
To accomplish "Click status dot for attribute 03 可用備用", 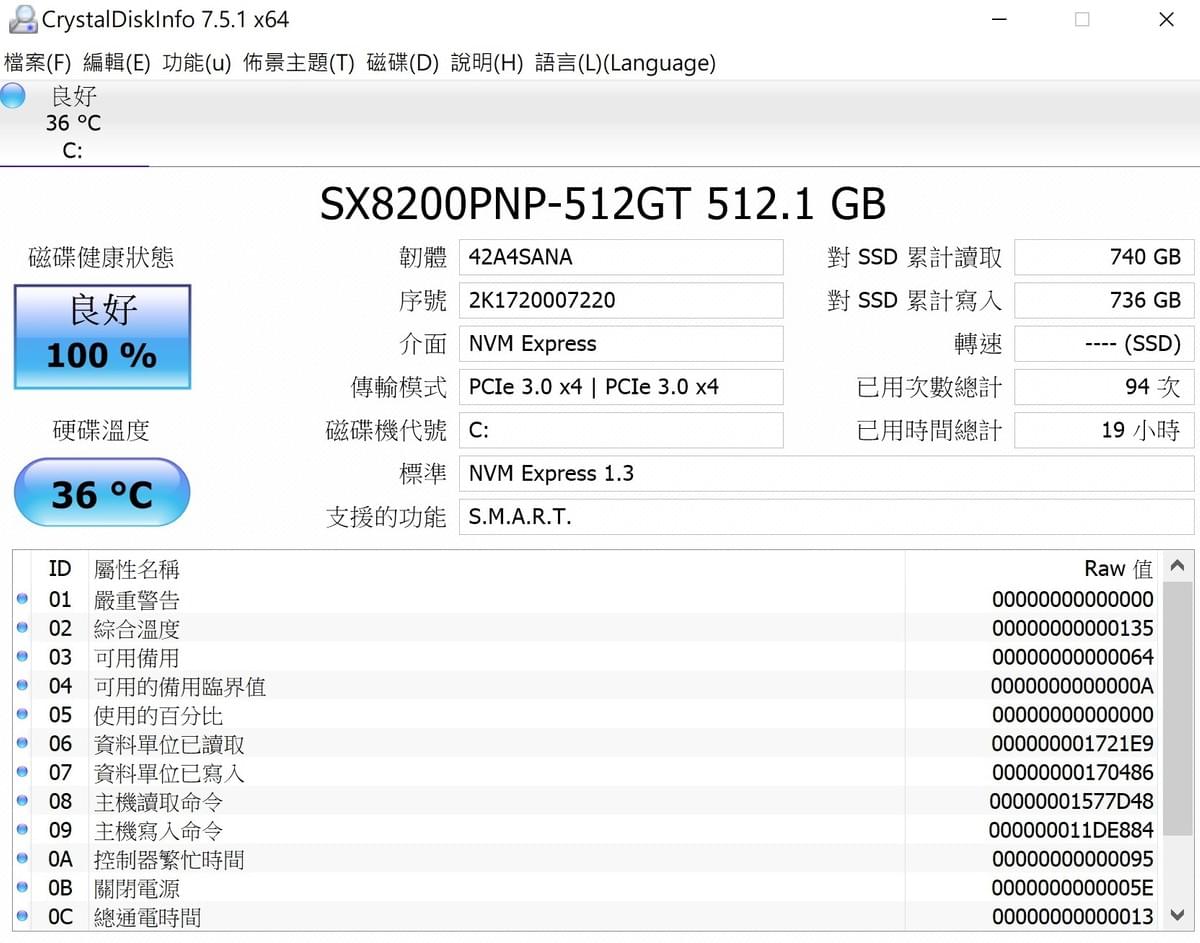I will (22, 658).
